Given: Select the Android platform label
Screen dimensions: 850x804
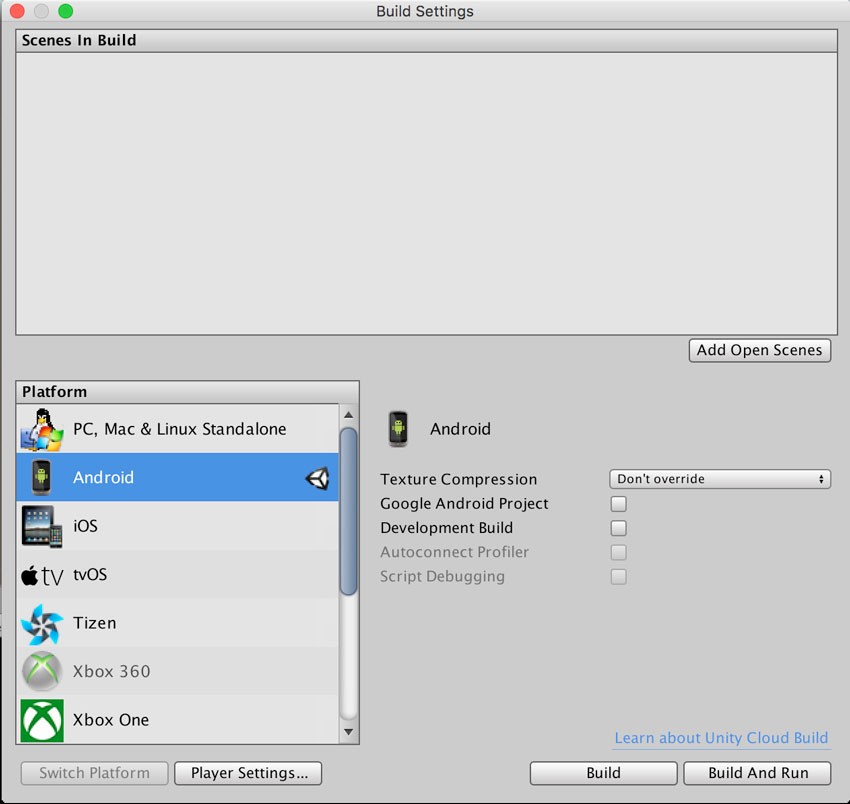Looking at the screenshot, I should click(104, 478).
